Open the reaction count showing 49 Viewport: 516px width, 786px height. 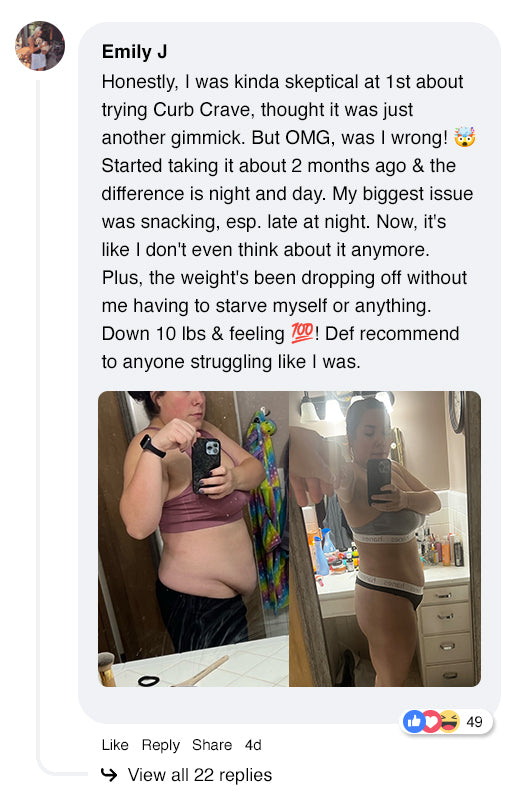point(474,722)
